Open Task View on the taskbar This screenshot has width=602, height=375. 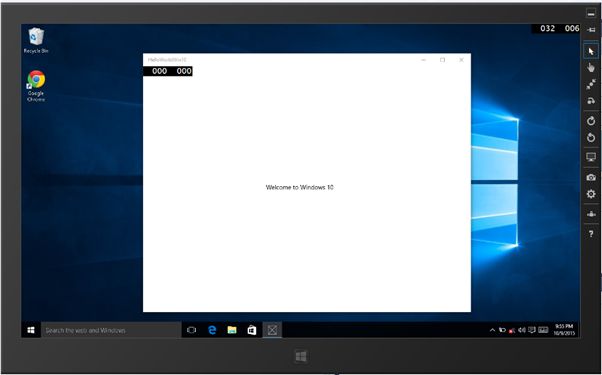point(191,330)
